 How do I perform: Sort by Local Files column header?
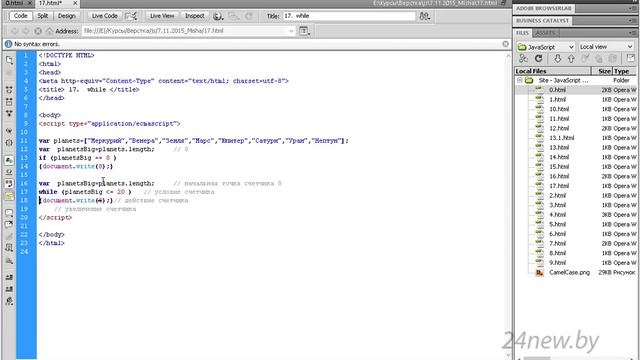click(553, 71)
